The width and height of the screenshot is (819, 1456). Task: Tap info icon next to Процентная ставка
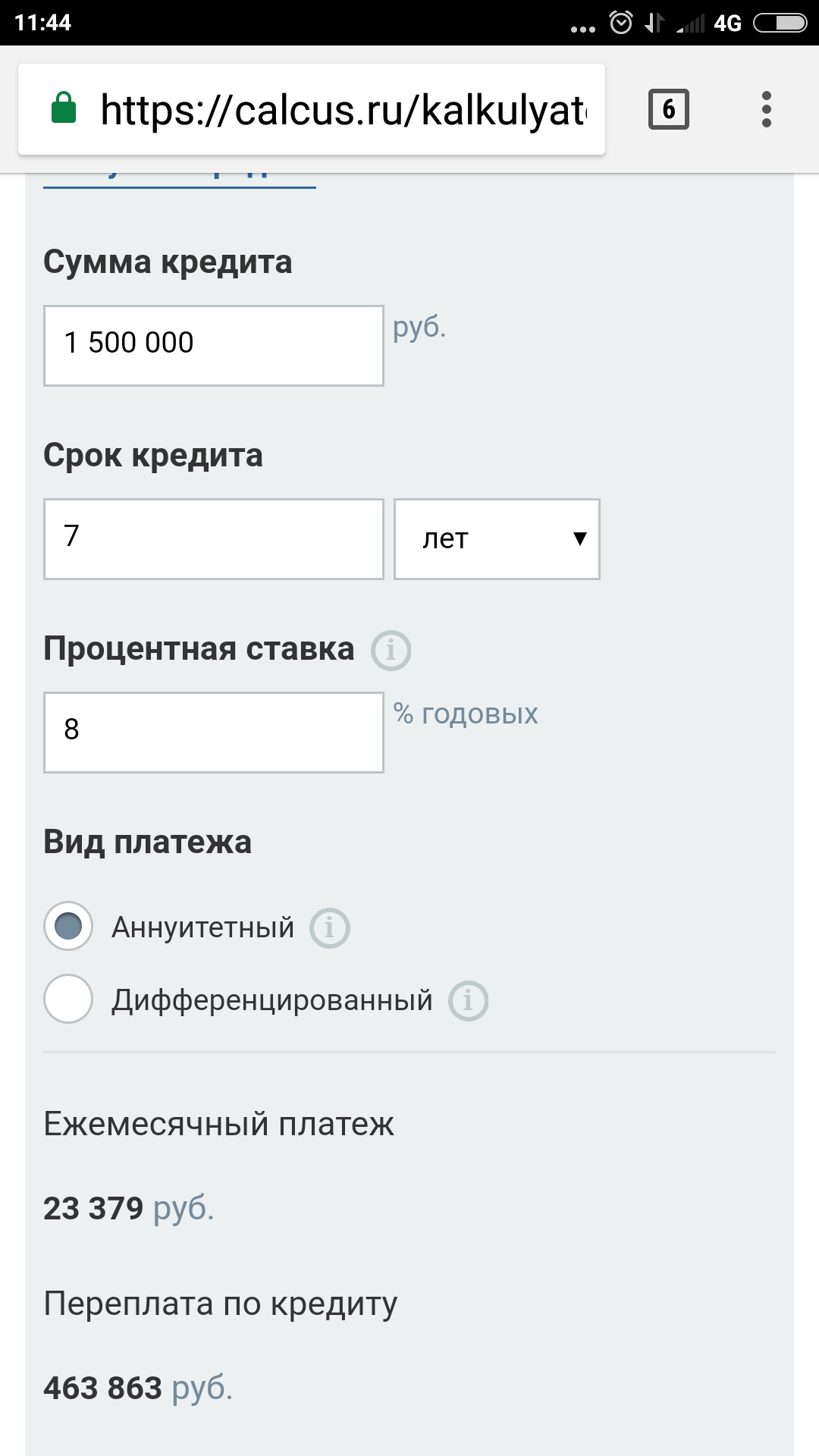point(391,650)
